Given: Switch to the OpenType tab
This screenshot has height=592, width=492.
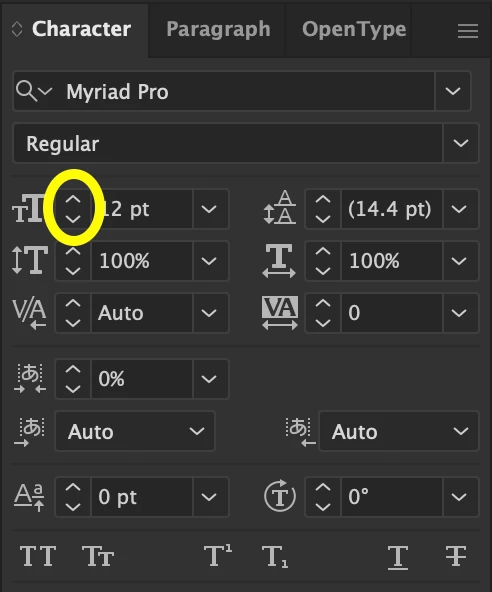Looking at the screenshot, I should click(x=354, y=29).
